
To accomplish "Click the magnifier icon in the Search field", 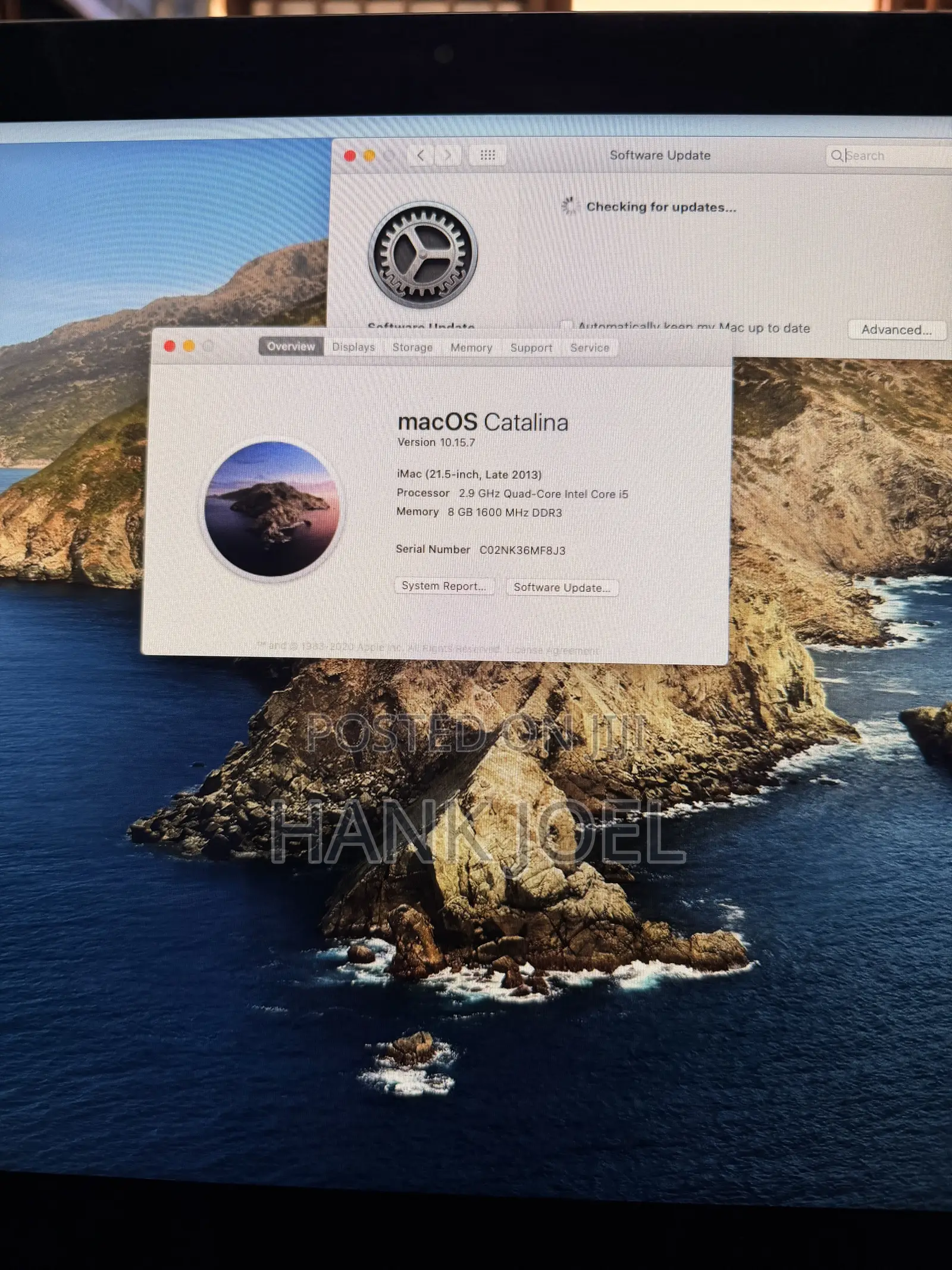I will click(x=837, y=156).
